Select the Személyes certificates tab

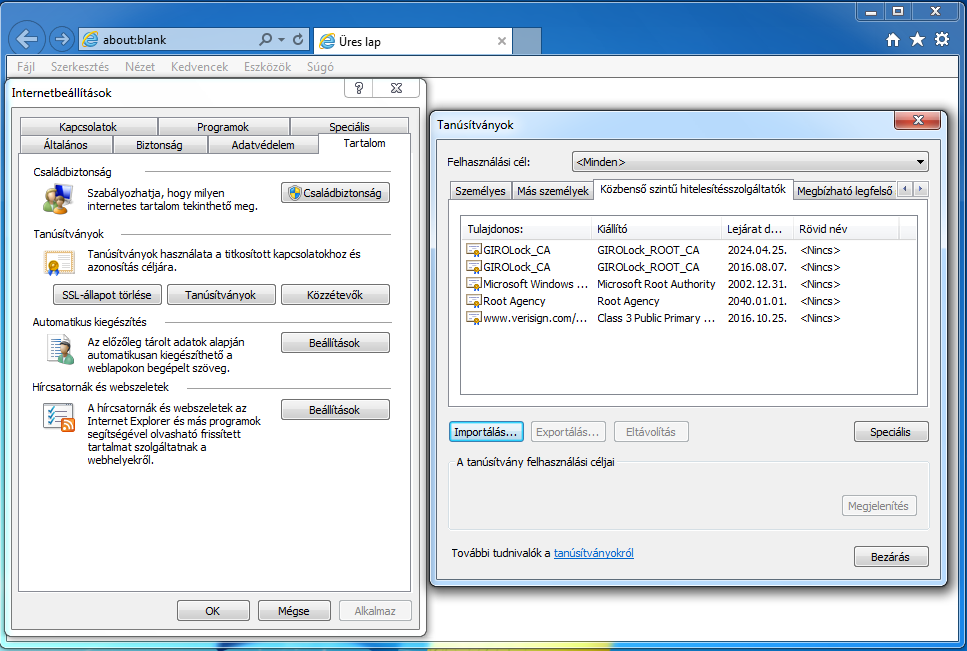click(x=480, y=190)
